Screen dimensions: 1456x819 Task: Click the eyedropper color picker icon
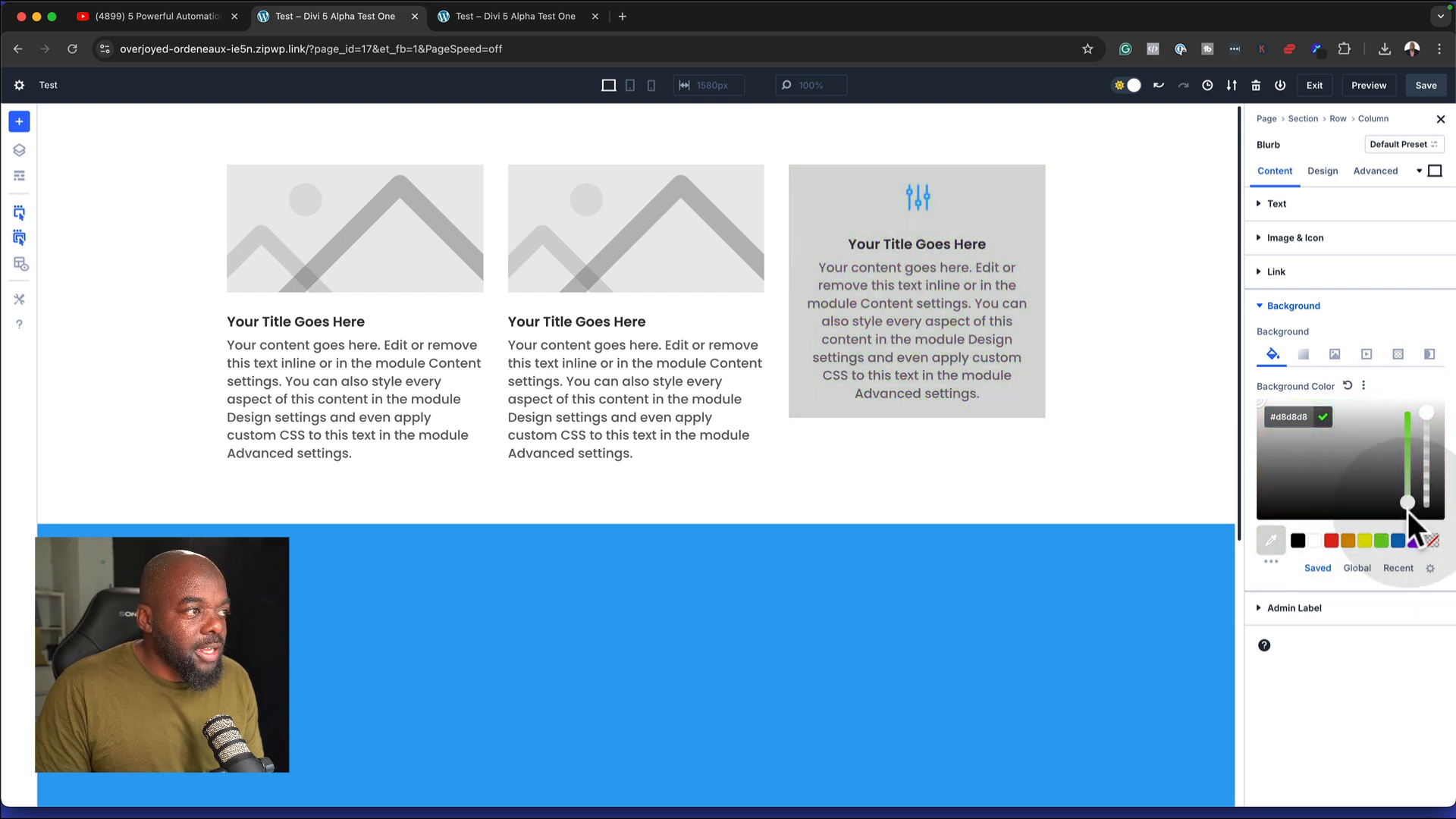(x=1271, y=541)
